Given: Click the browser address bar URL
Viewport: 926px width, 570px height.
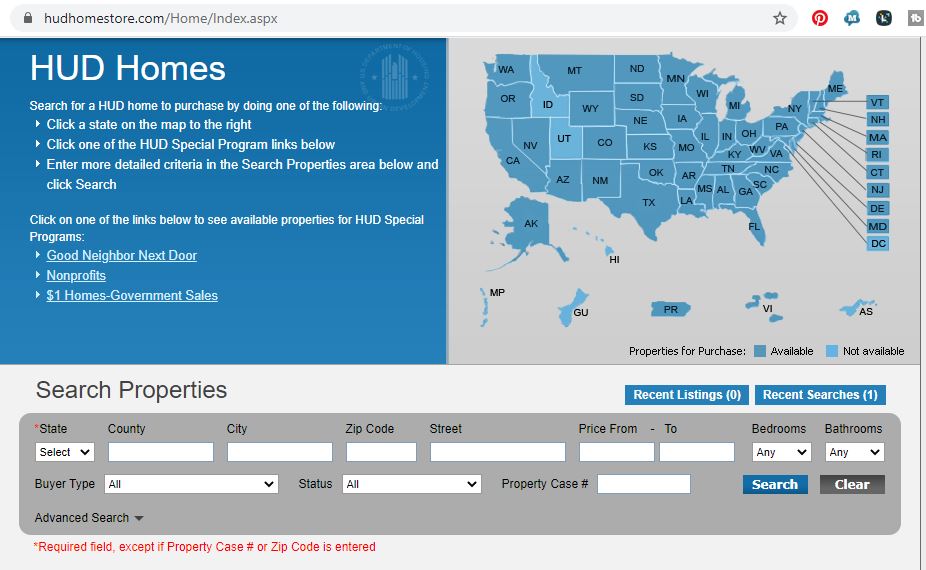Looking at the screenshot, I should point(161,18).
